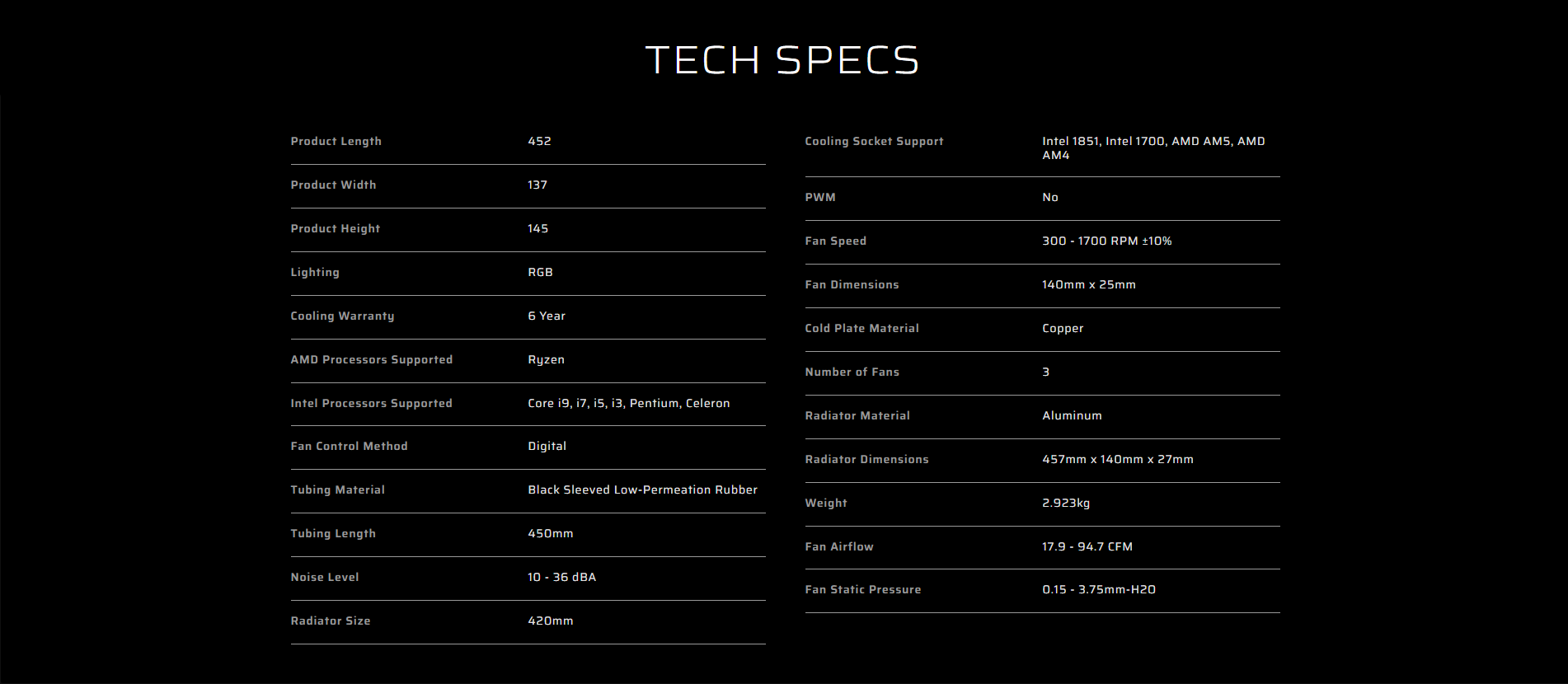Viewport: 1568px width, 684px height.
Task: Click Black Sleeved Low-Permeation Rubber text
Action: pyautogui.click(x=642, y=490)
